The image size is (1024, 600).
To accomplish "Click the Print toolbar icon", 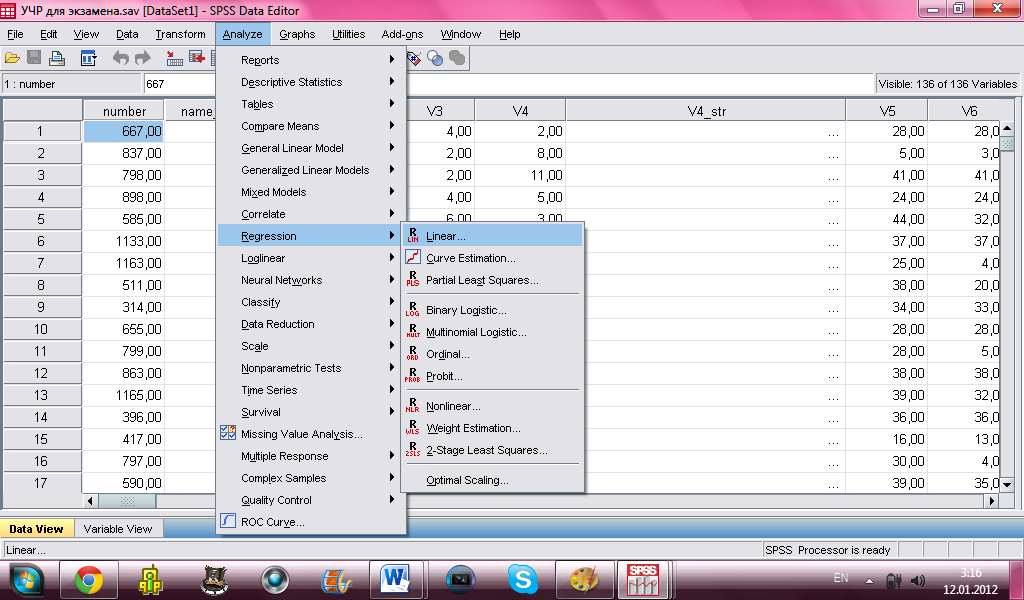I will tap(57, 58).
